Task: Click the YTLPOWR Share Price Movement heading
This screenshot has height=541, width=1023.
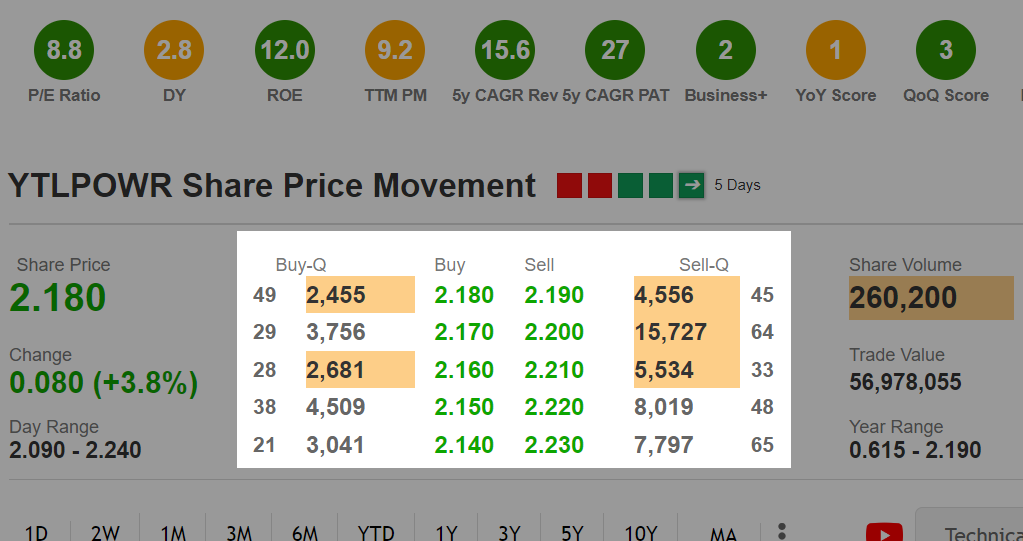Action: (271, 185)
